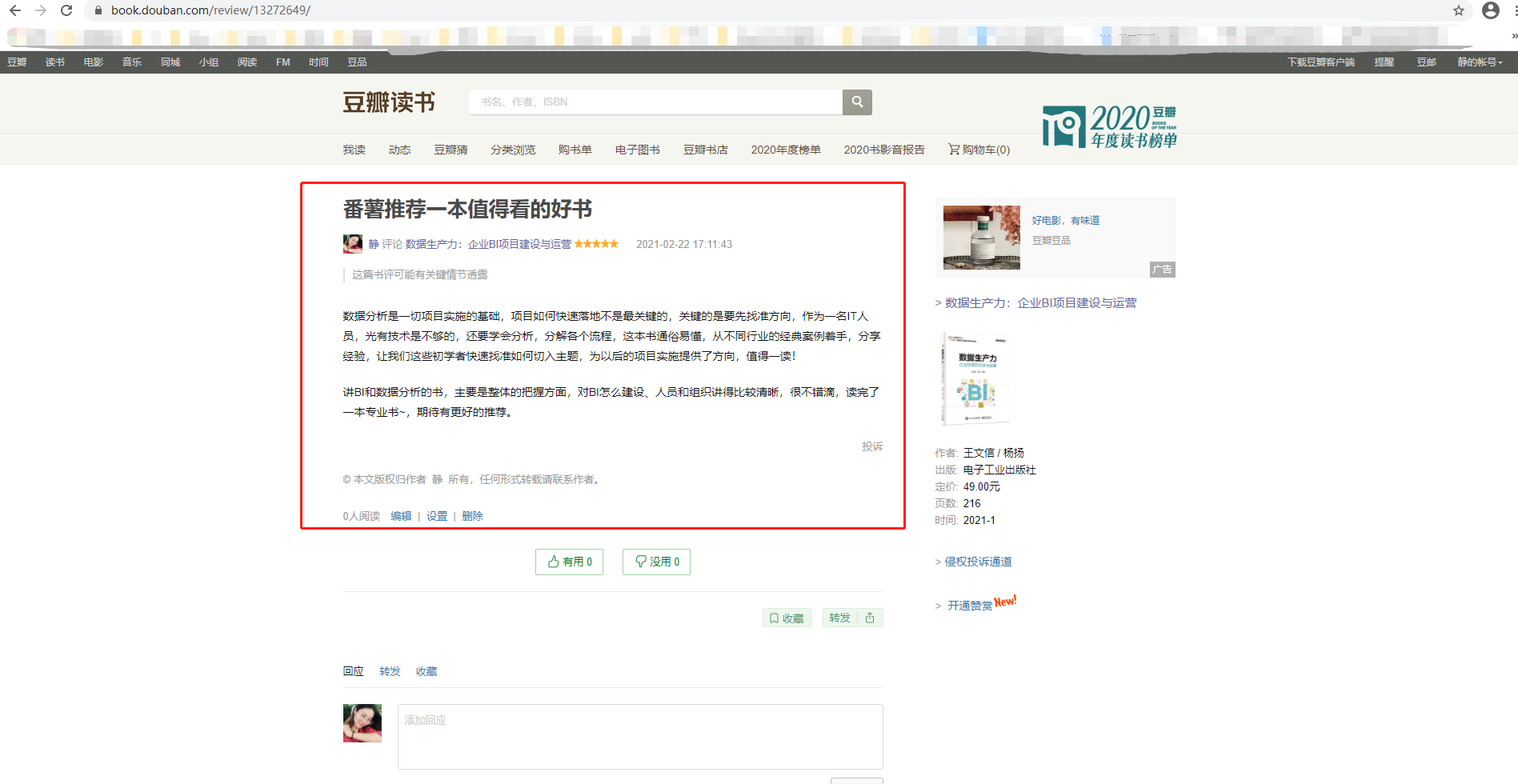Screen dimensions: 1518x784
Task: Open the ad link 好电影，有味道
Action: pyautogui.click(x=1066, y=220)
